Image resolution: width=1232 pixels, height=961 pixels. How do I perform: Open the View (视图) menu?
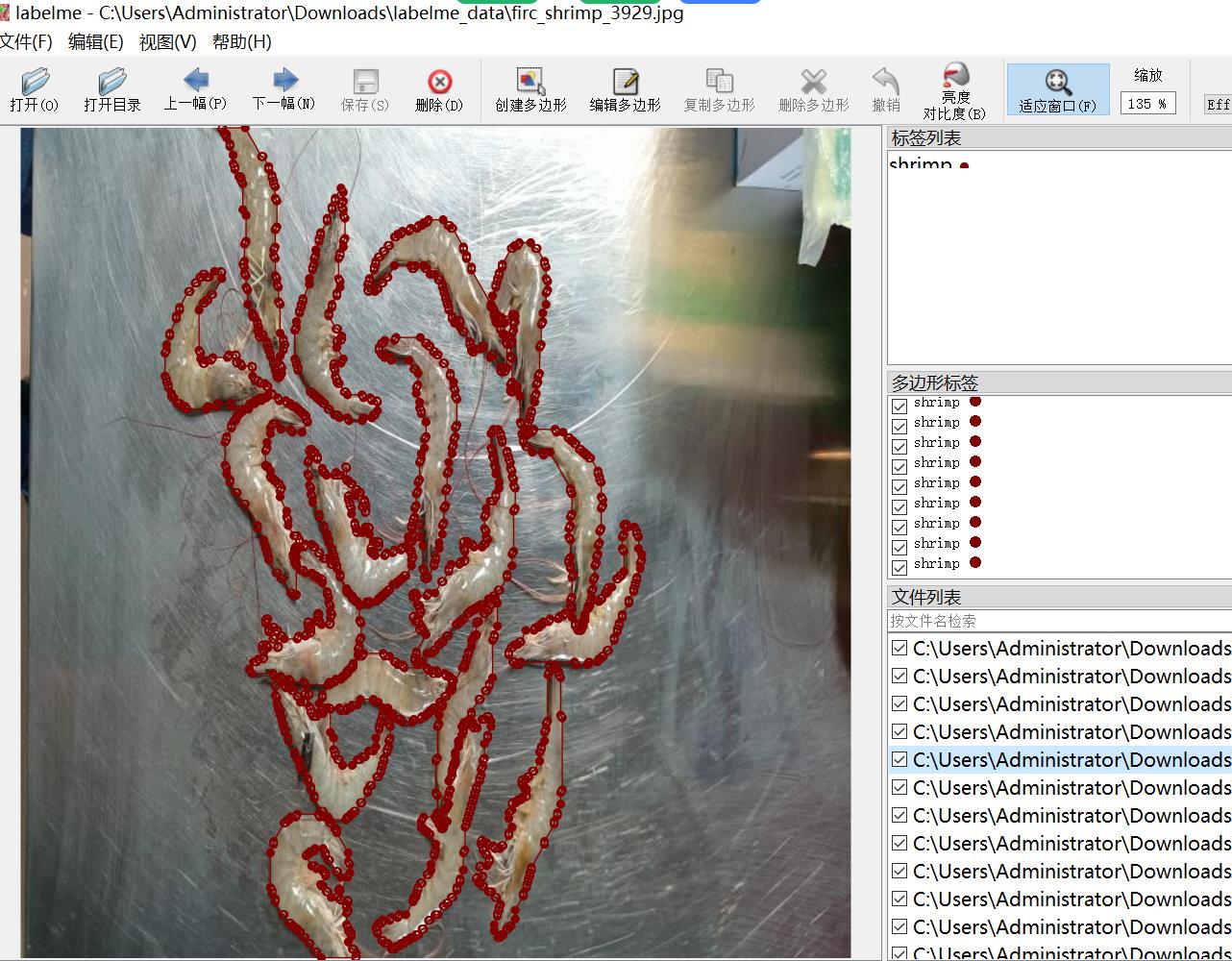[167, 42]
